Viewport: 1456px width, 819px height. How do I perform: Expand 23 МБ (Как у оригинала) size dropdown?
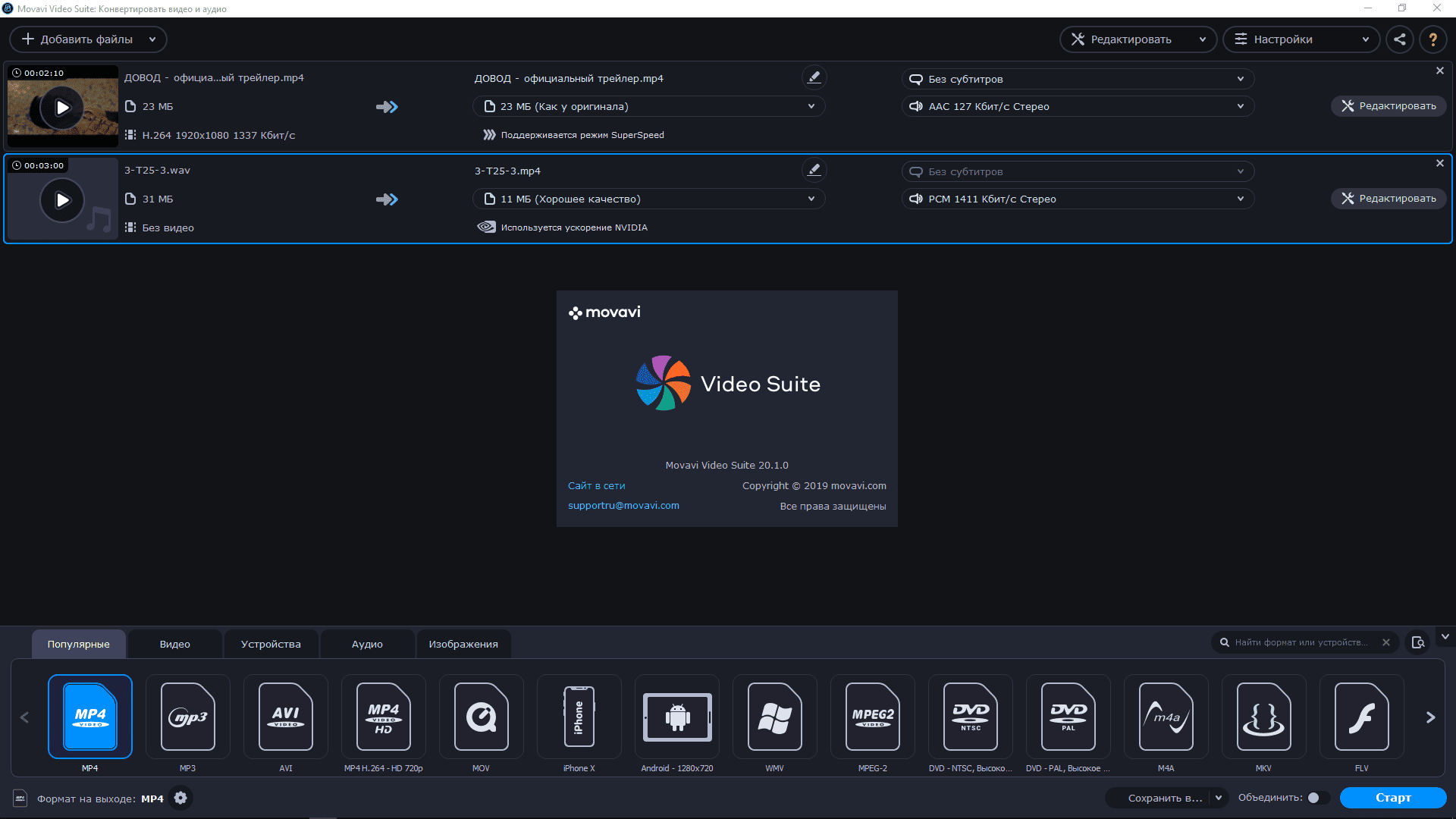coord(648,106)
